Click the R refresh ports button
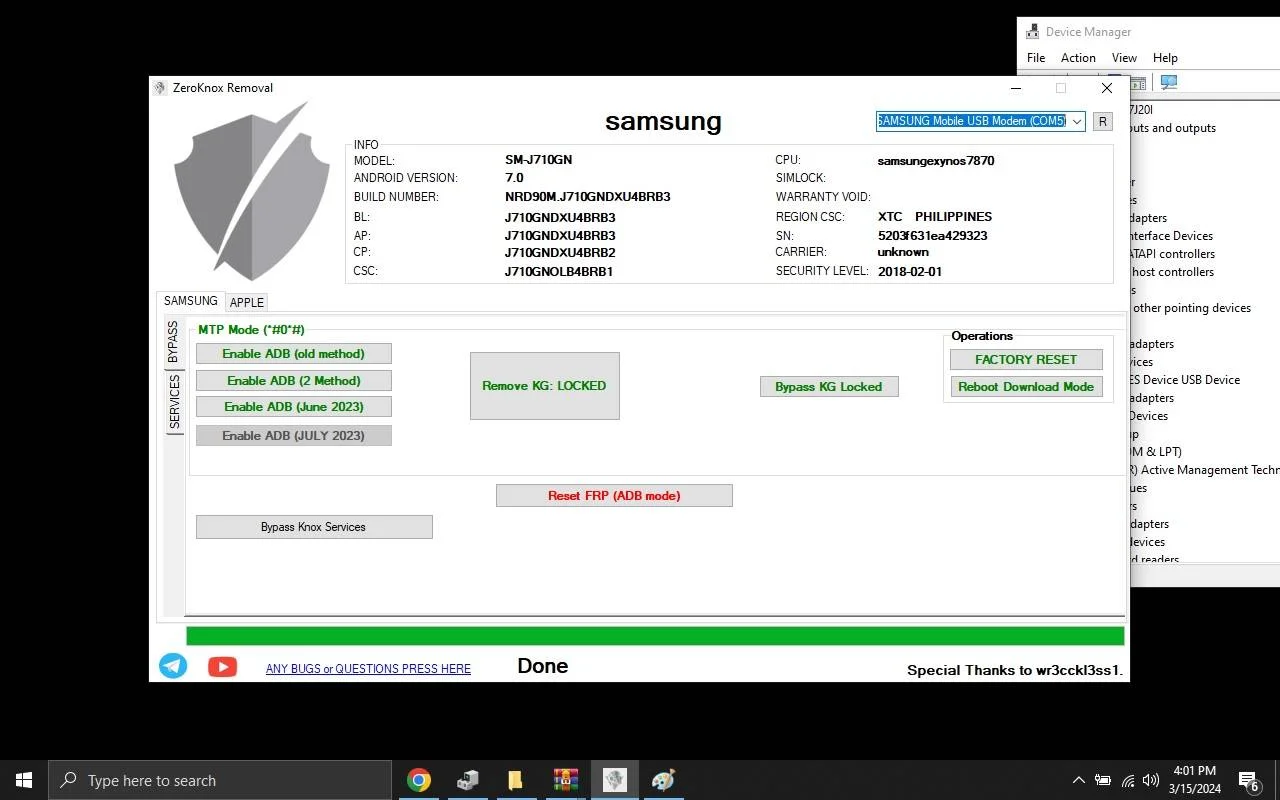 click(x=1102, y=121)
